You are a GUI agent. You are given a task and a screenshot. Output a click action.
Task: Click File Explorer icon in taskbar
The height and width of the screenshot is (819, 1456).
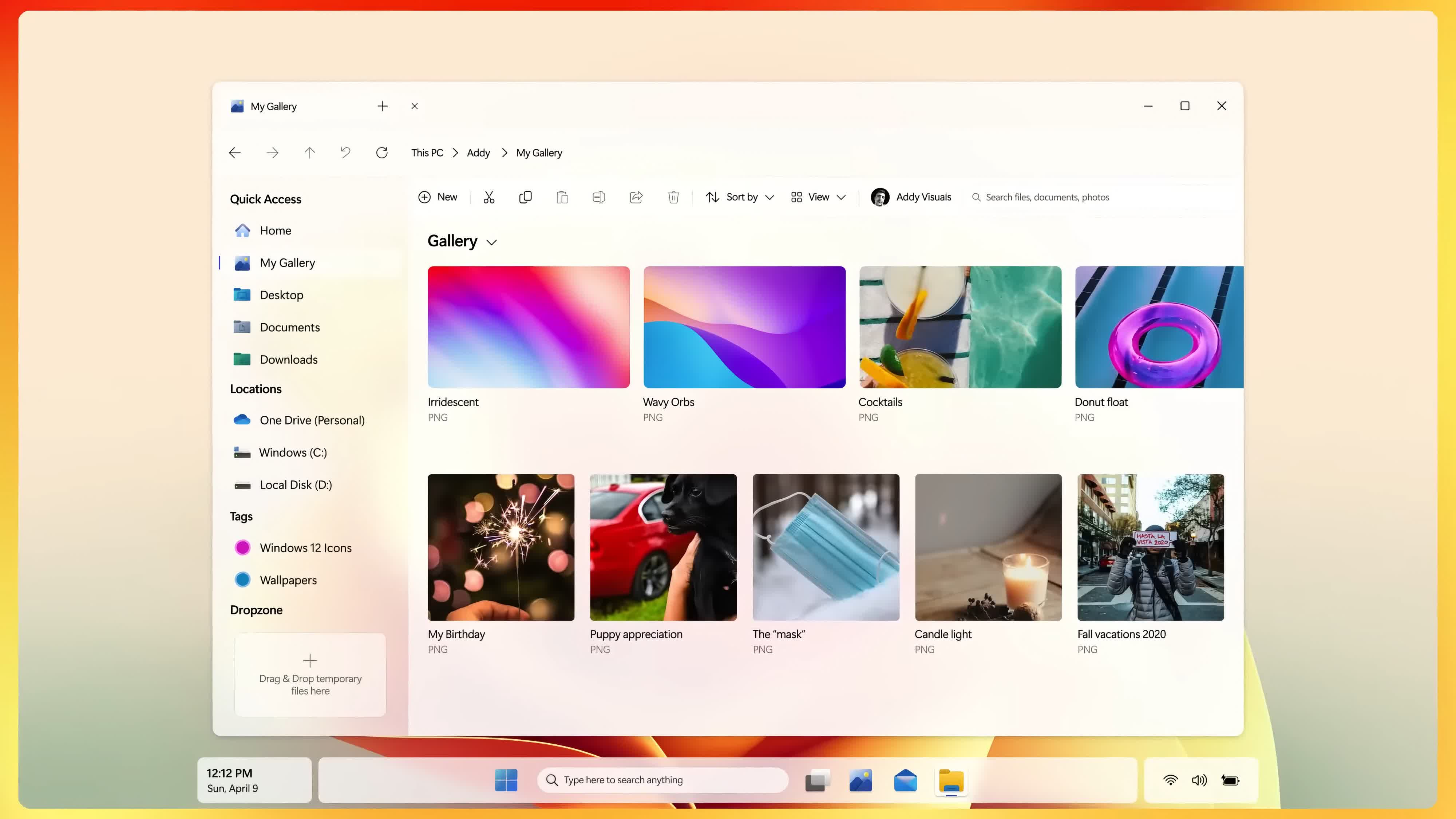pyautogui.click(x=951, y=780)
